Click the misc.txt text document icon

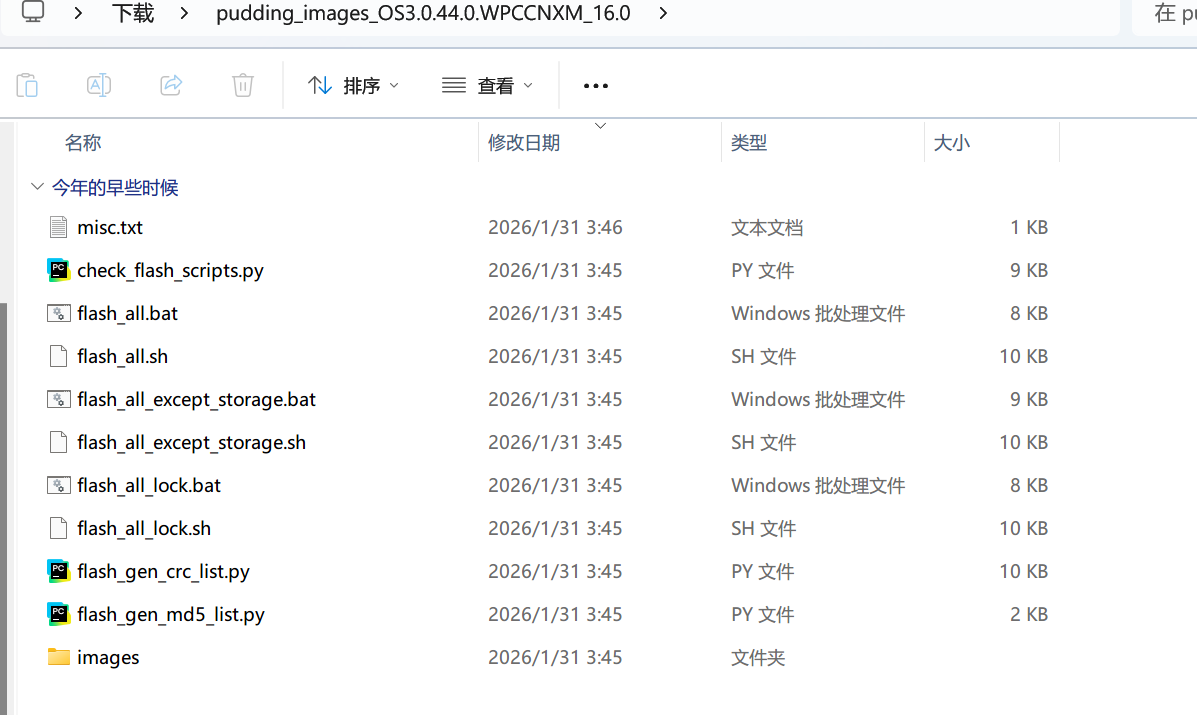coord(59,227)
